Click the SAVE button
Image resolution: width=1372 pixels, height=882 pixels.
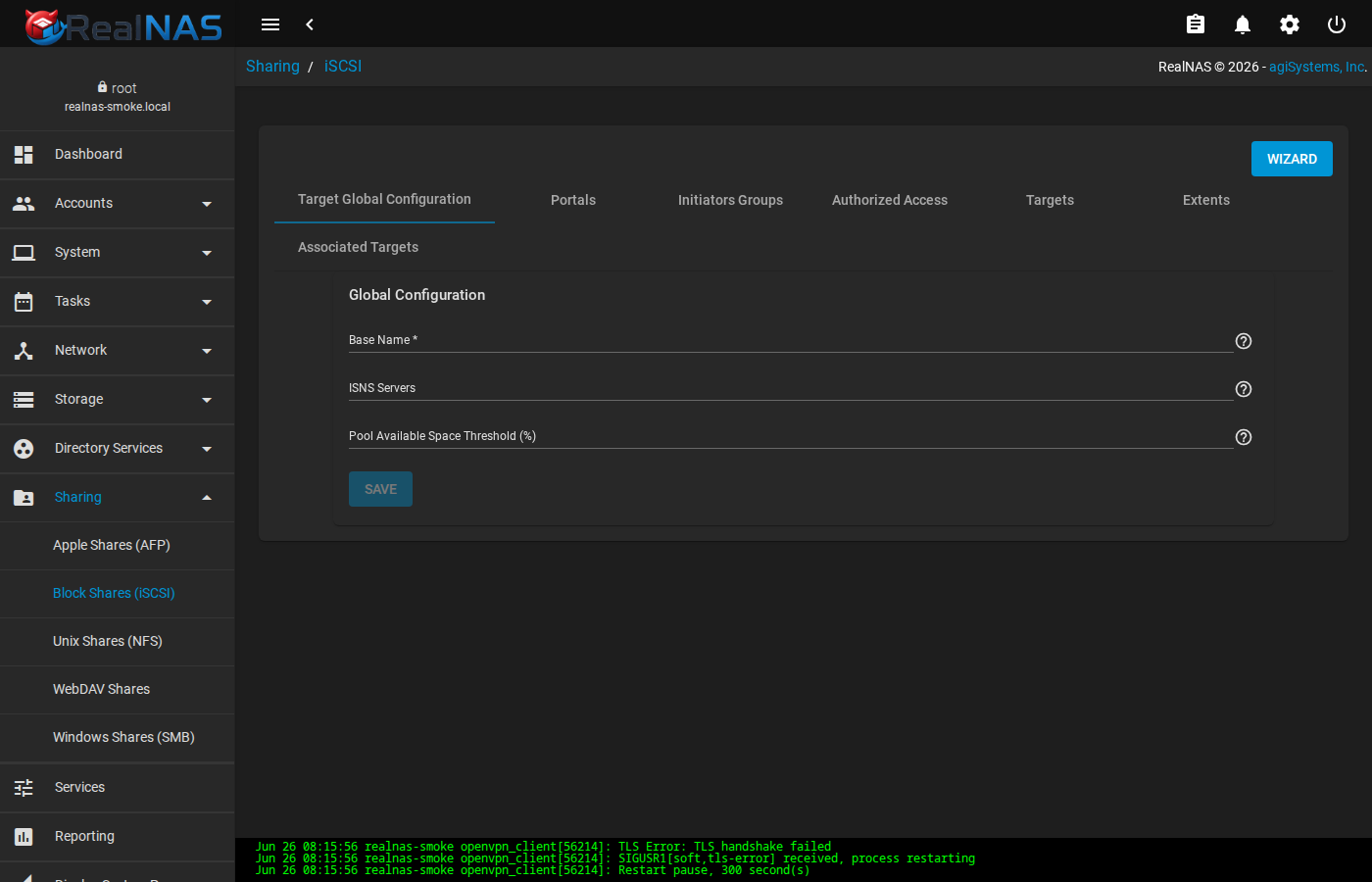click(380, 489)
